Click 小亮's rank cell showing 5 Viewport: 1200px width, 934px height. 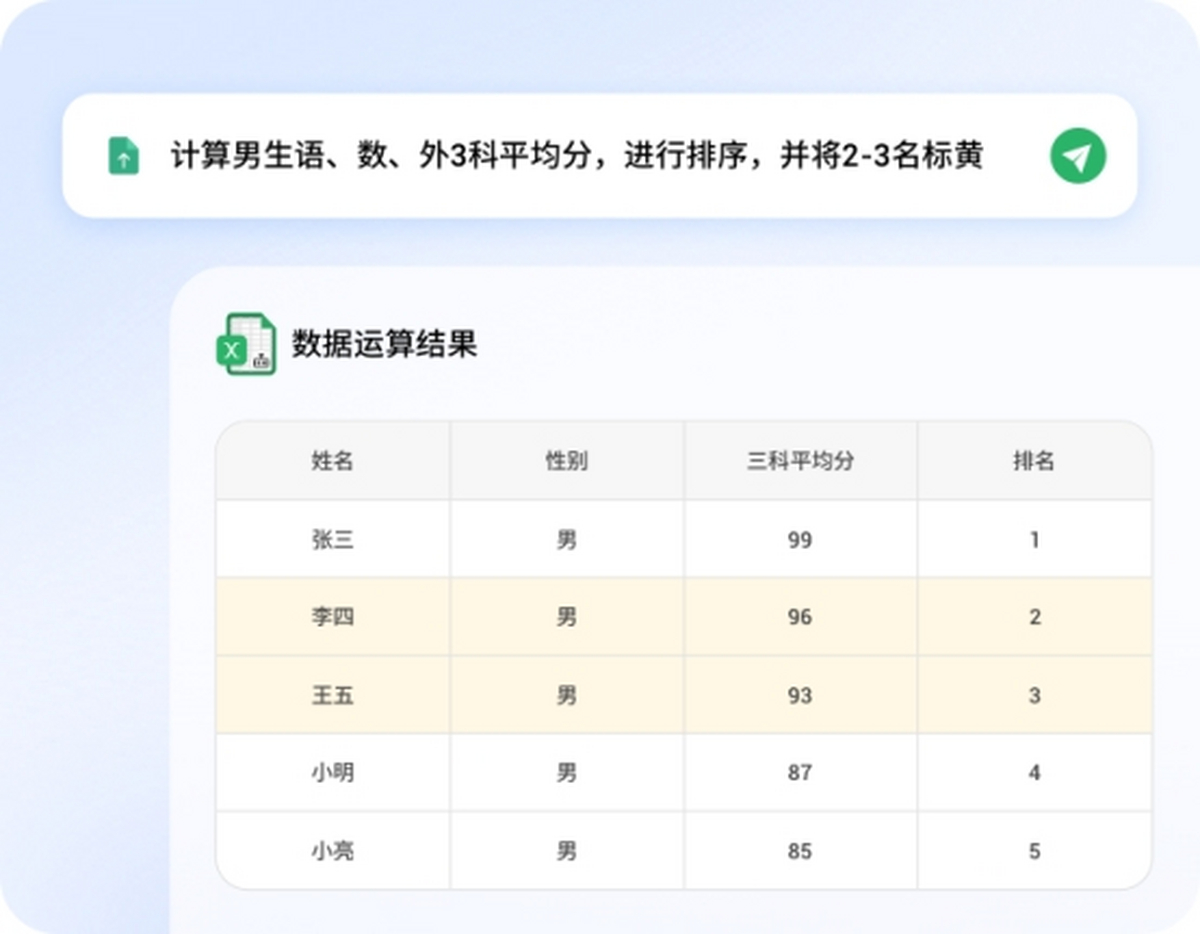pyautogui.click(x=1034, y=850)
